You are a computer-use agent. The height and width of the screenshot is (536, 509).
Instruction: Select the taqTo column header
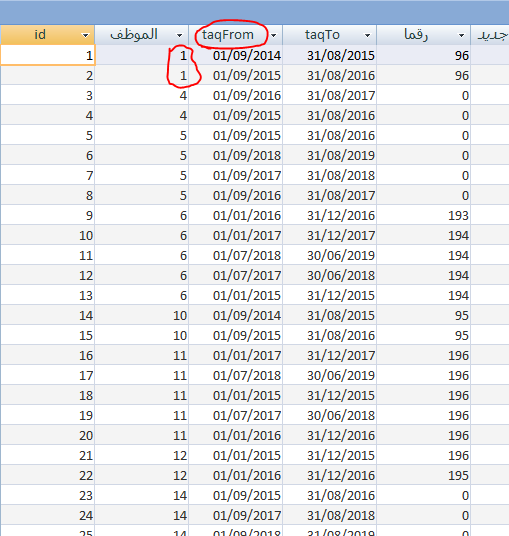tap(330, 35)
